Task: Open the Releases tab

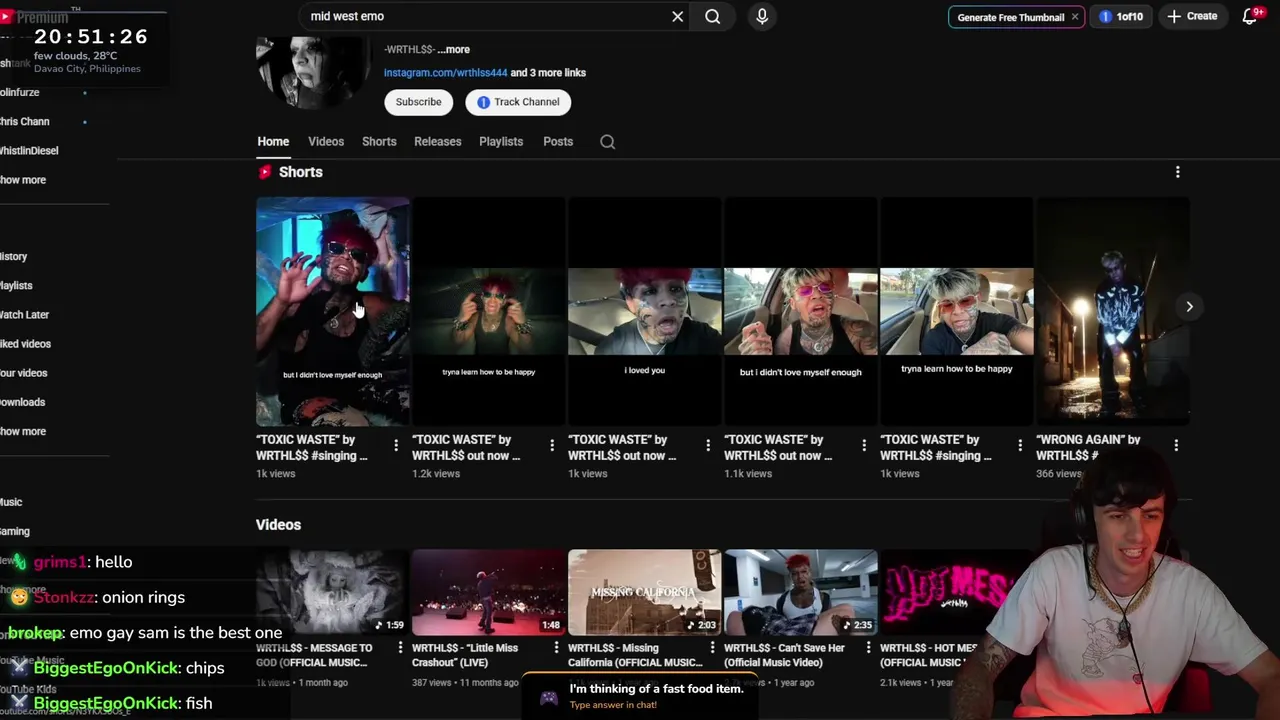Action: tap(438, 142)
